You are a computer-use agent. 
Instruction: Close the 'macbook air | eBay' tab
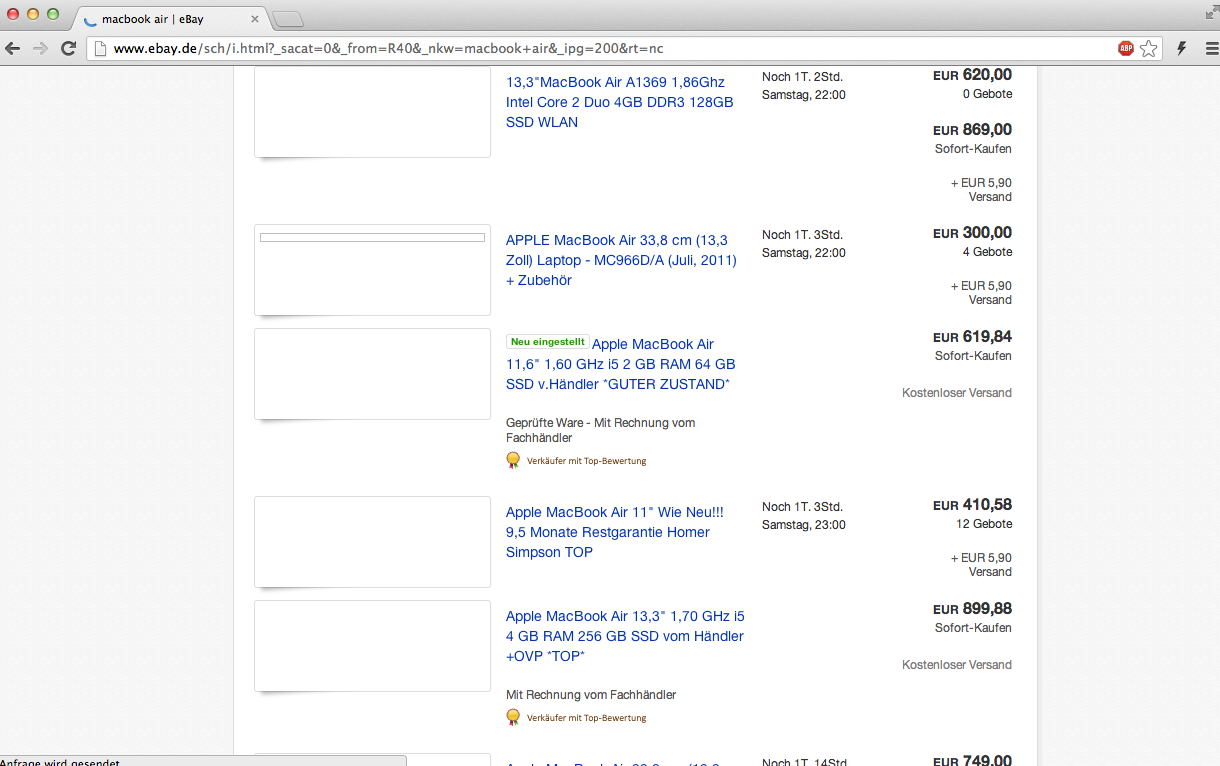(x=255, y=19)
